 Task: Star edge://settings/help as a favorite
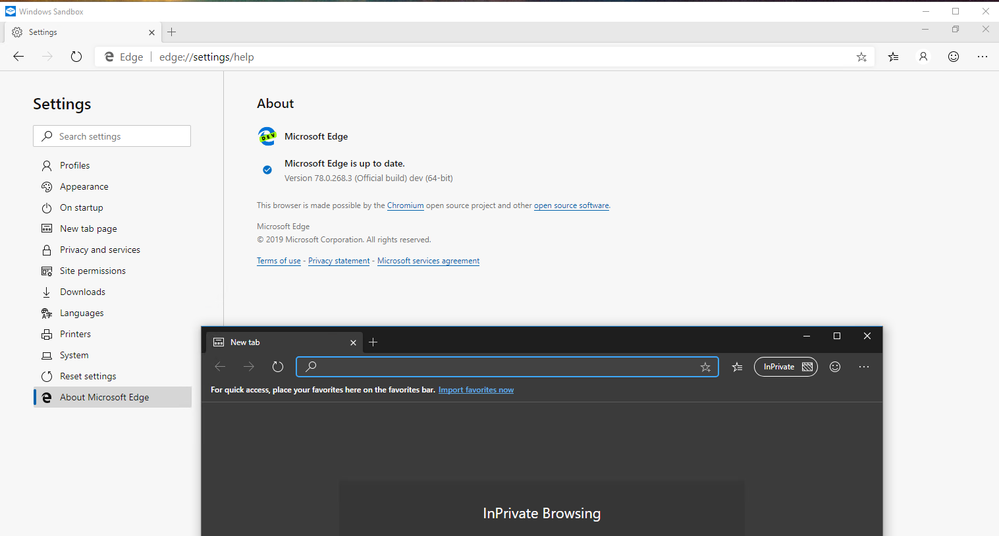click(x=861, y=57)
